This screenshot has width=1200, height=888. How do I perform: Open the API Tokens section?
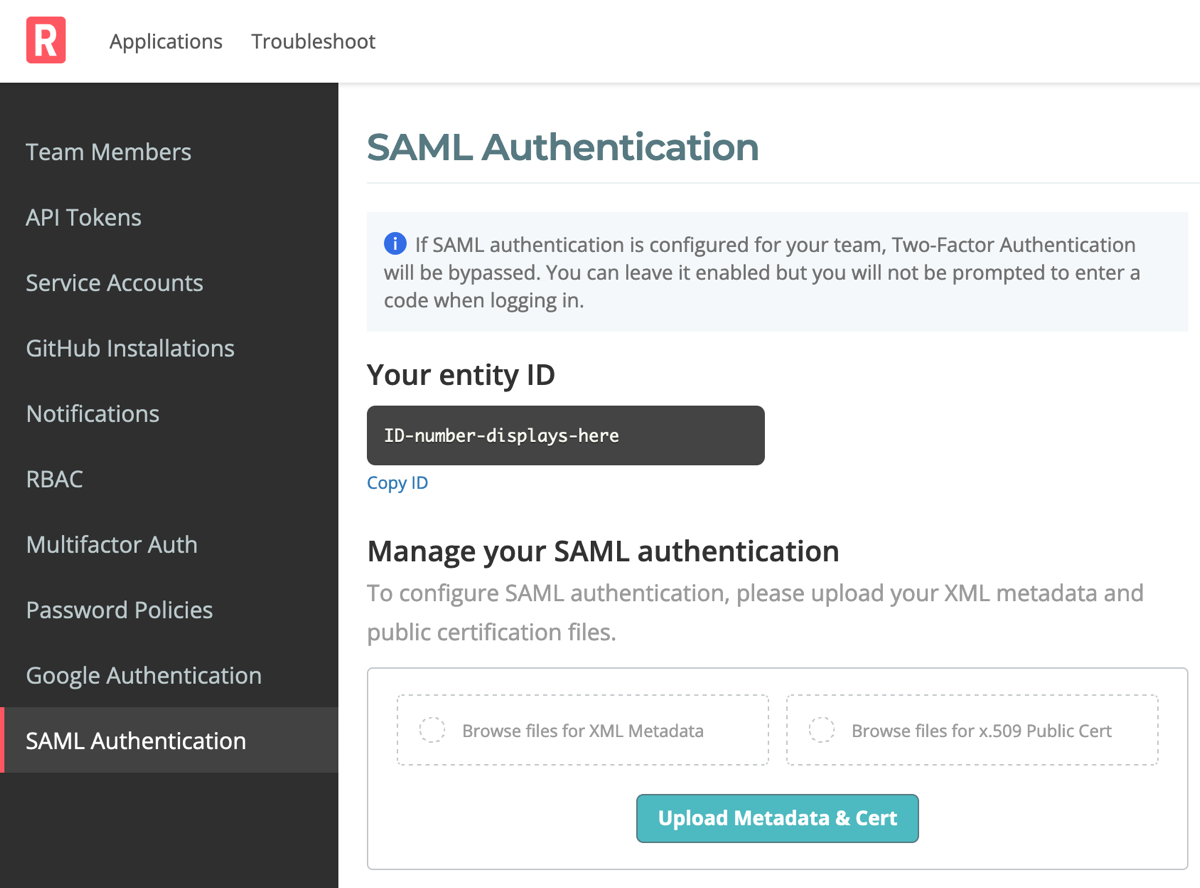[x=83, y=217]
